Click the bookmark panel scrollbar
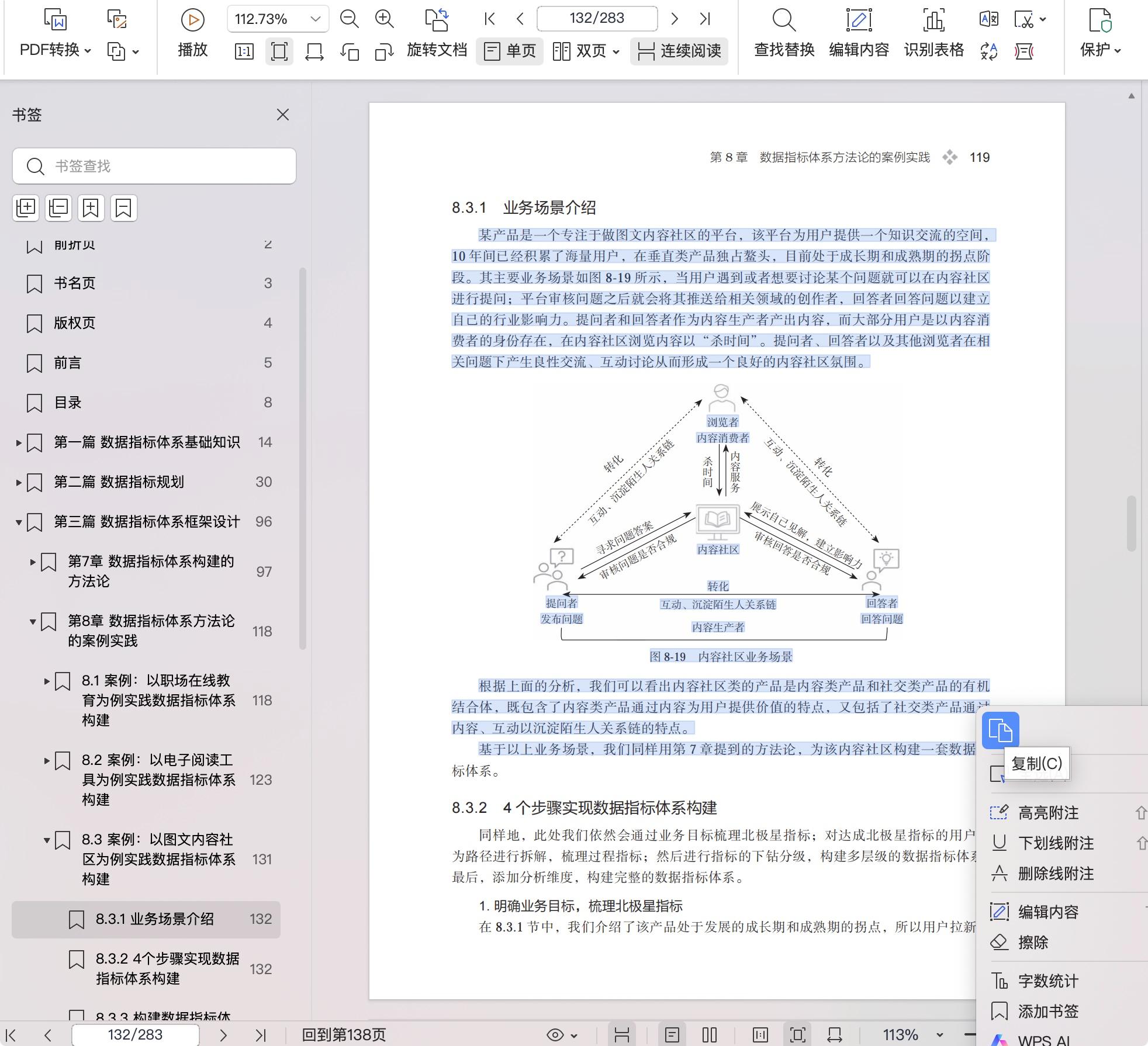The height and width of the screenshot is (1046, 1148). point(303,459)
